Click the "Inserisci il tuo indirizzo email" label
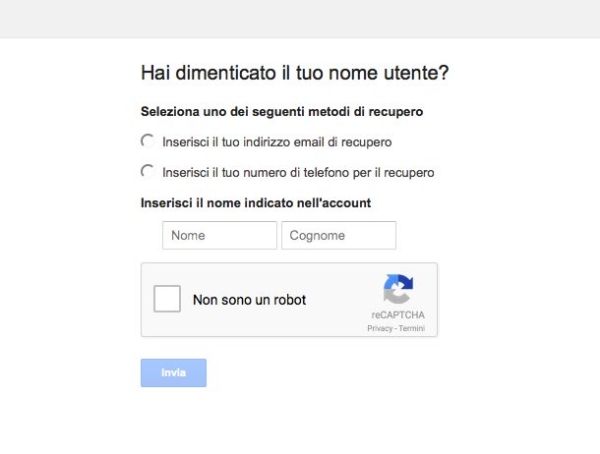 (x=276, y=142)
